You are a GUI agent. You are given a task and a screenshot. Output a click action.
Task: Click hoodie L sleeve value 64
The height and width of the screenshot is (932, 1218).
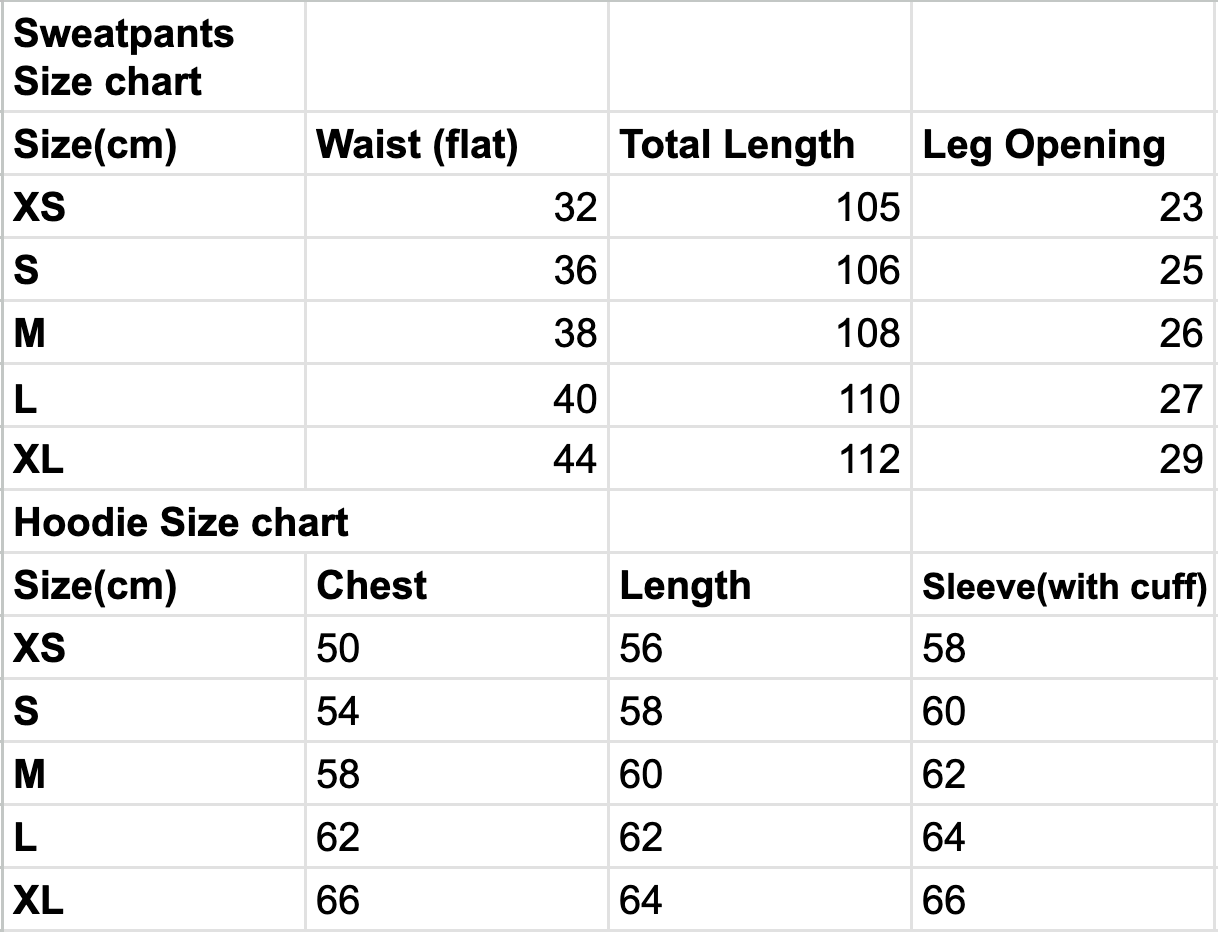tap(943, 837)
